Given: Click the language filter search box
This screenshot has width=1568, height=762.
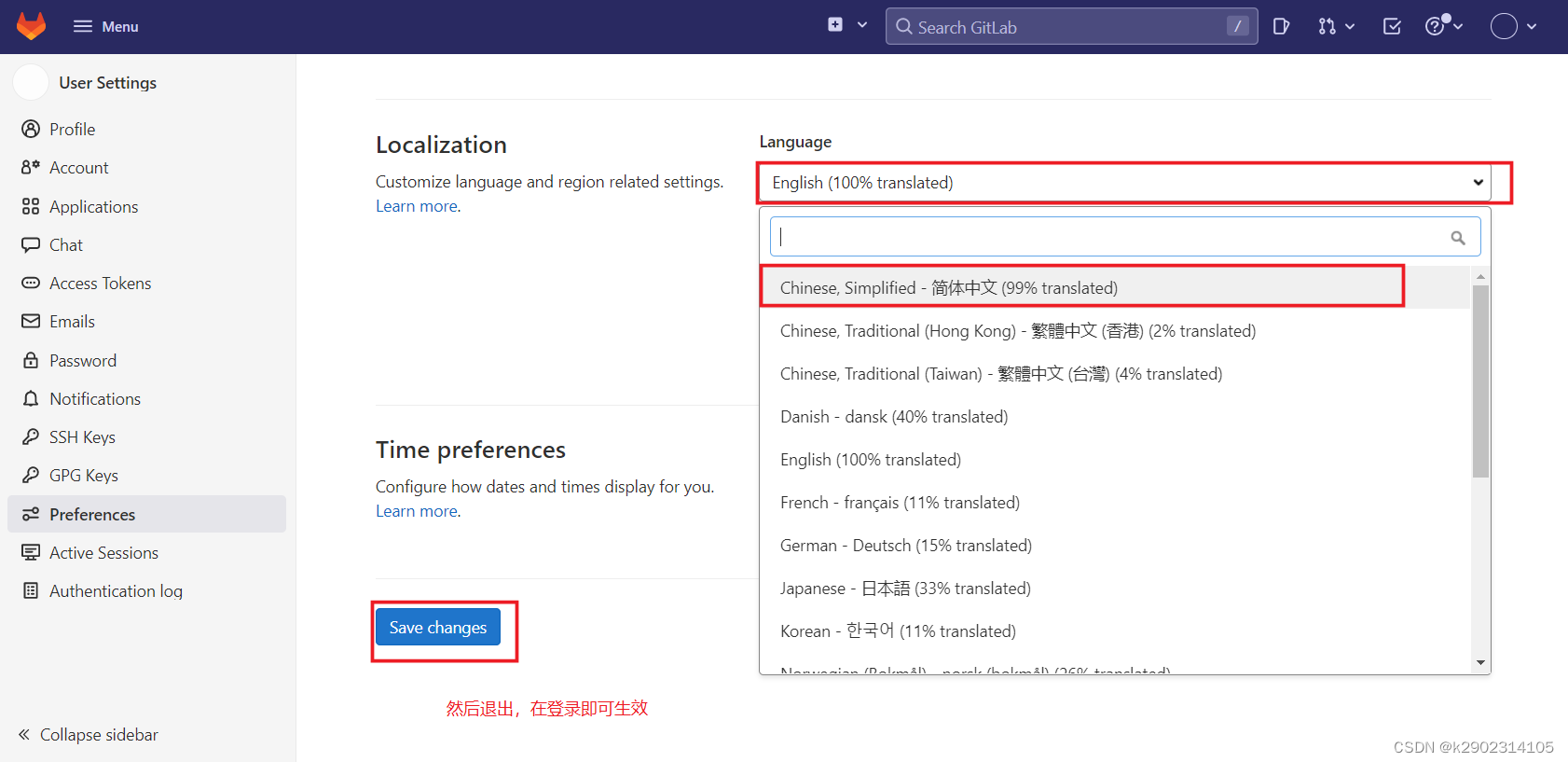Looking at the screenshot, I should pos(1125,237).
